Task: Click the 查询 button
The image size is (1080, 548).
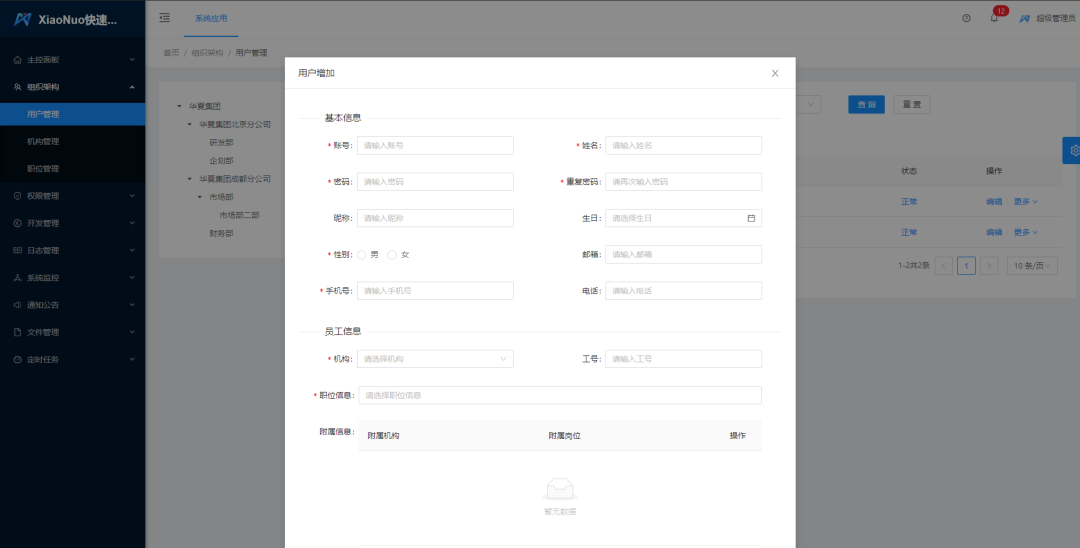Action: 866,105
